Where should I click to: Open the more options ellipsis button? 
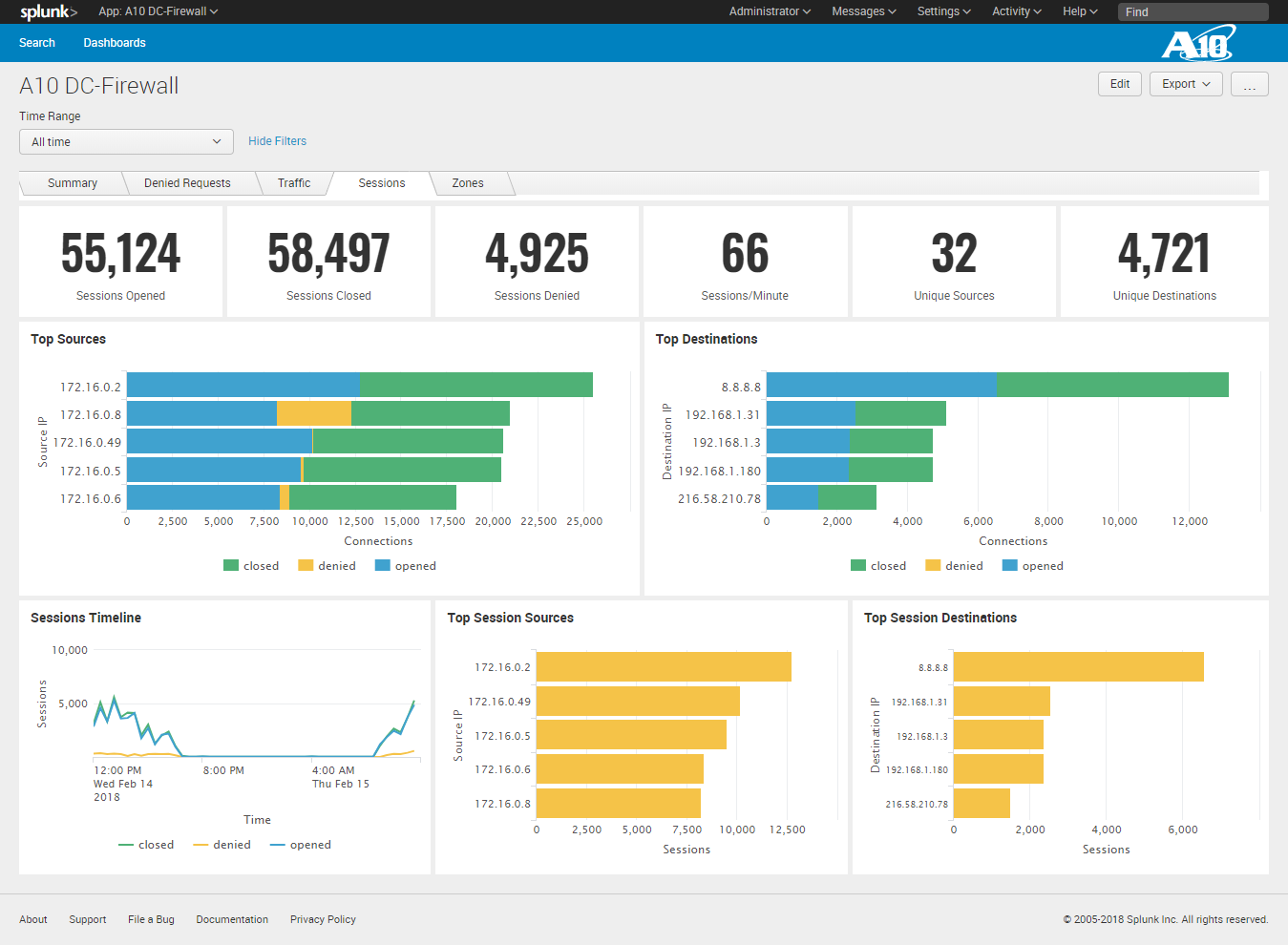pyautogui.click(x=1249, y=84)
